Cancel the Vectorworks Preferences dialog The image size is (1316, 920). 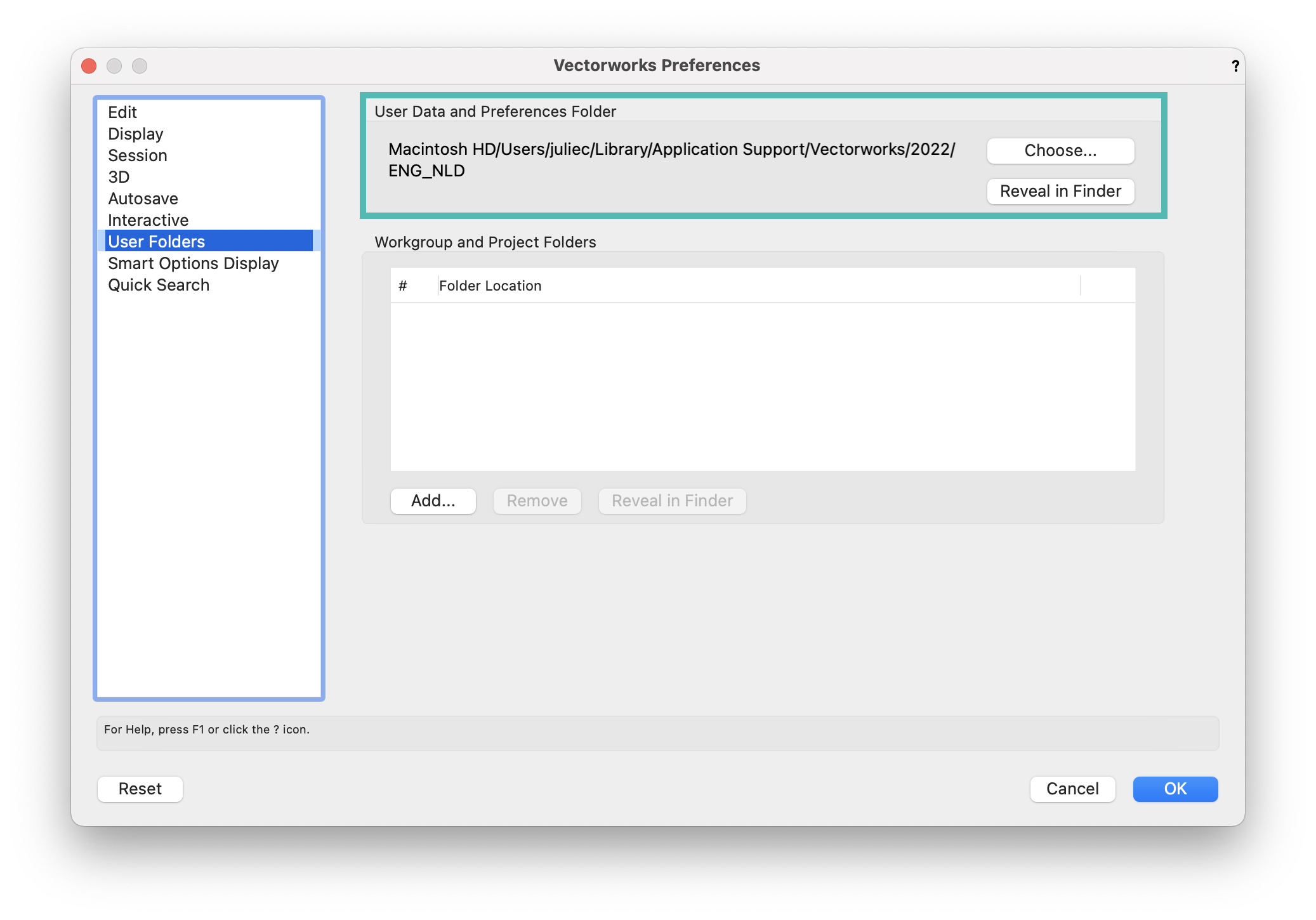[x=1072, y=789]
